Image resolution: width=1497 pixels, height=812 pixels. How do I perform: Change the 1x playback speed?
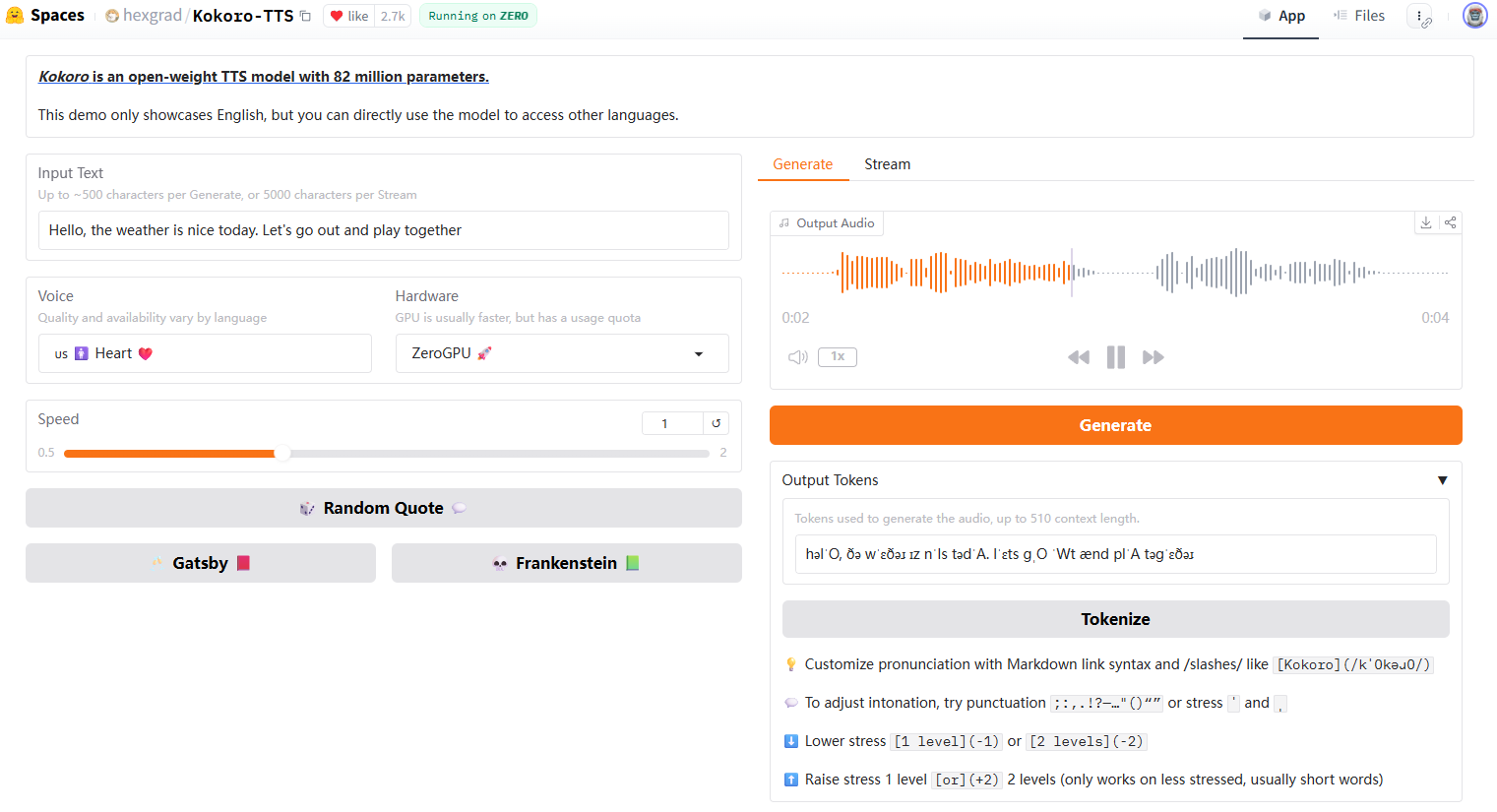pyautogui.click(x=838, y=357)
